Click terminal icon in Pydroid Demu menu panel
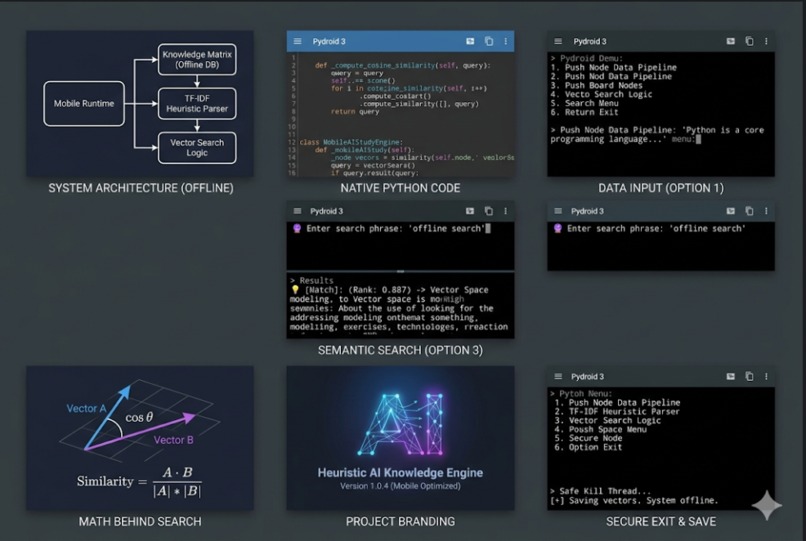 pyautogui.click(x=730, y=41)
